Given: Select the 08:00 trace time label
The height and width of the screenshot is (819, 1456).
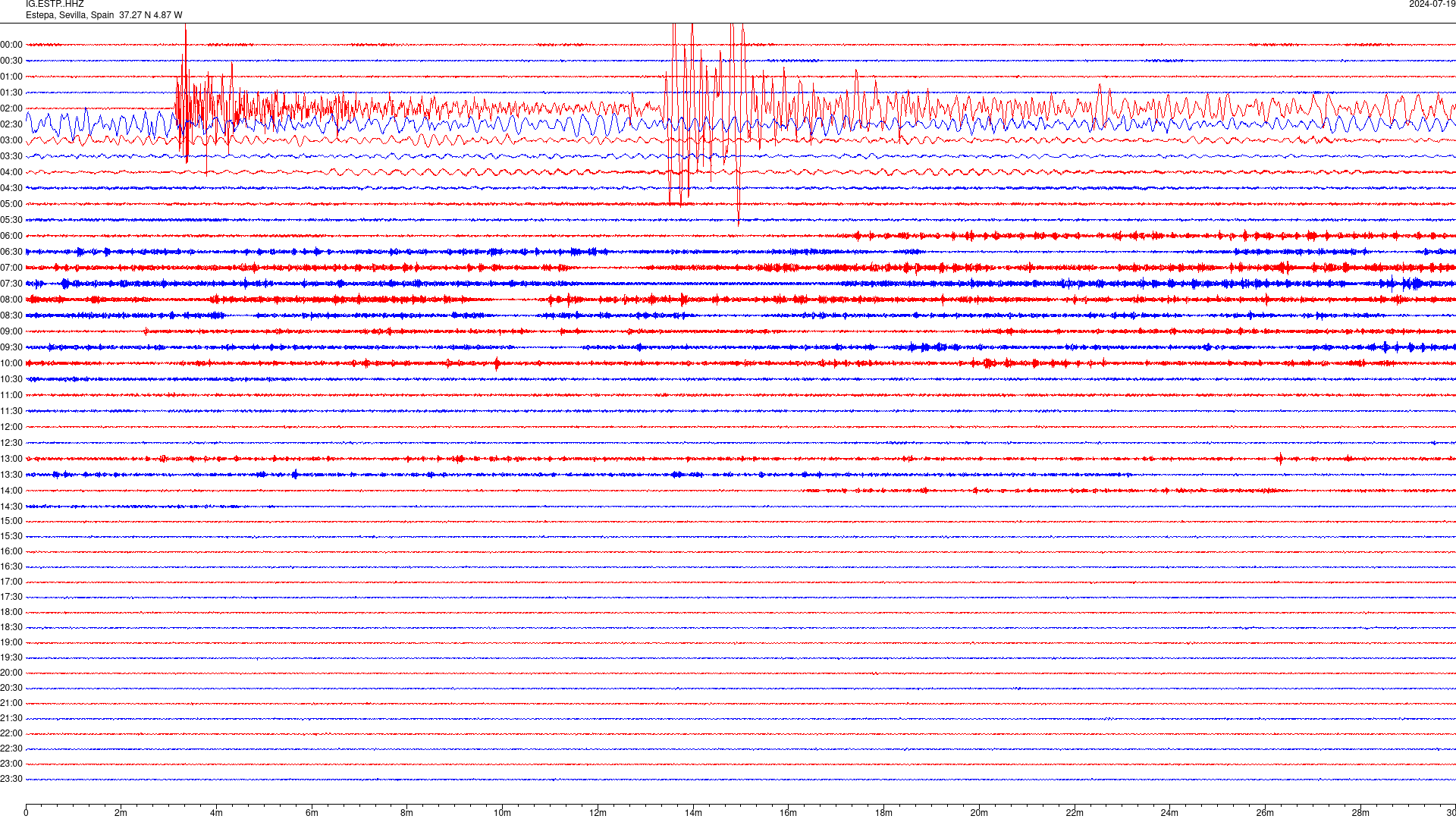Looking at the screenshot, I should point(11,300).
